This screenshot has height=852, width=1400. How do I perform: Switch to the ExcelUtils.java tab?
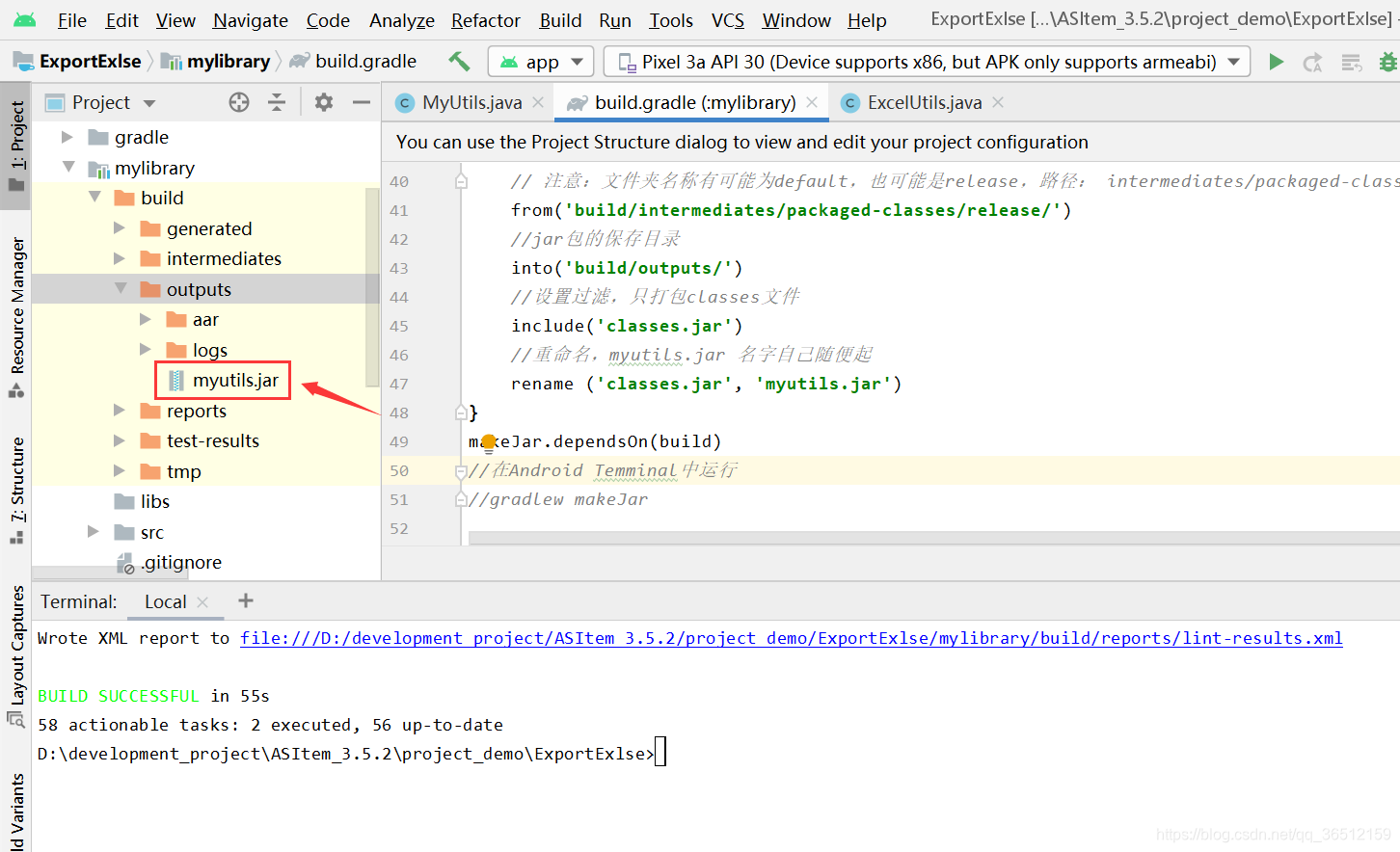(924, 102)
